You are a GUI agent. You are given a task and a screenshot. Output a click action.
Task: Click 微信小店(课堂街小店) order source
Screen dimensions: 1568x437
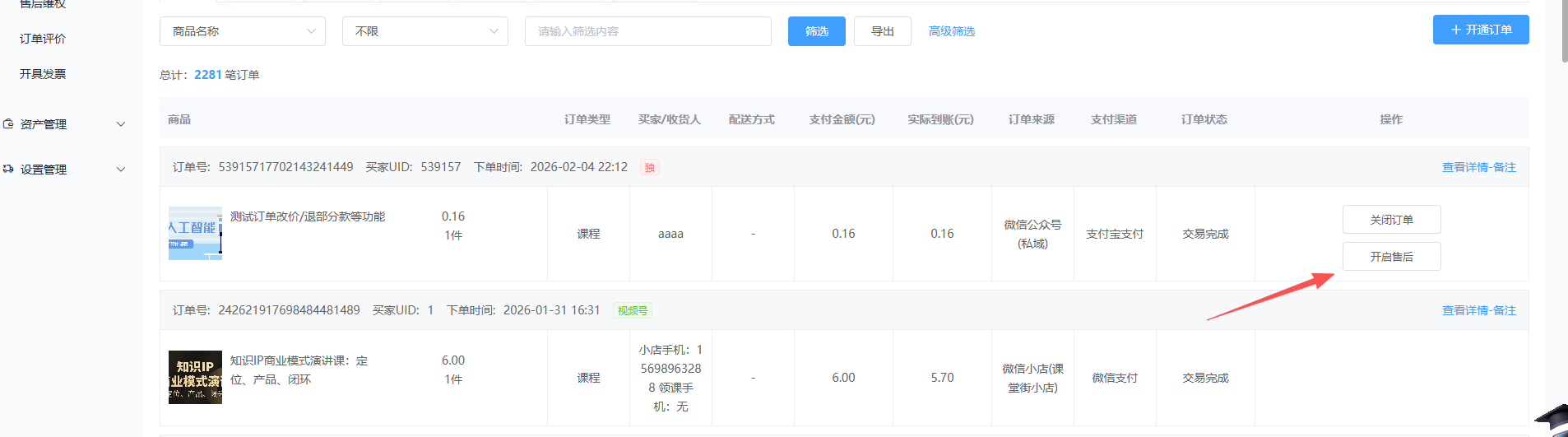pyautogui.click(x=1032, y=378)
